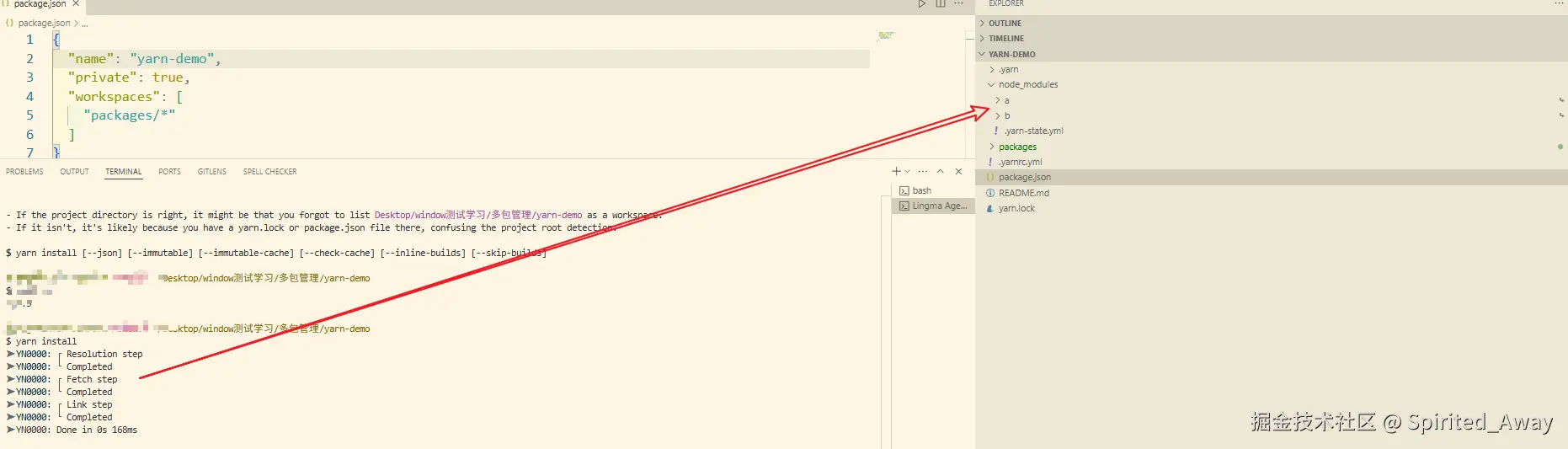
Task: Open the terminal panel's ellipsis menu
Action: tap(923, 171)
